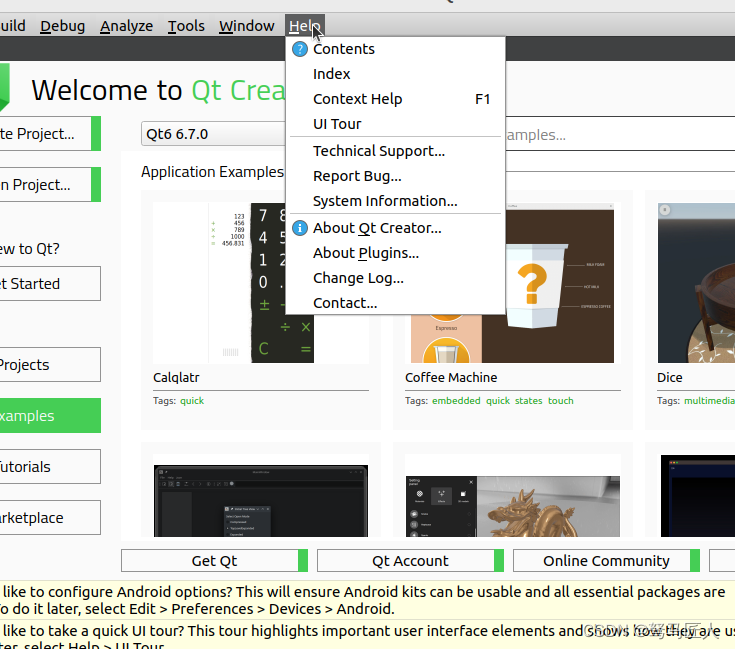Open Contents from the Help menu
The image size is (735, 649).
coord(395,49)
